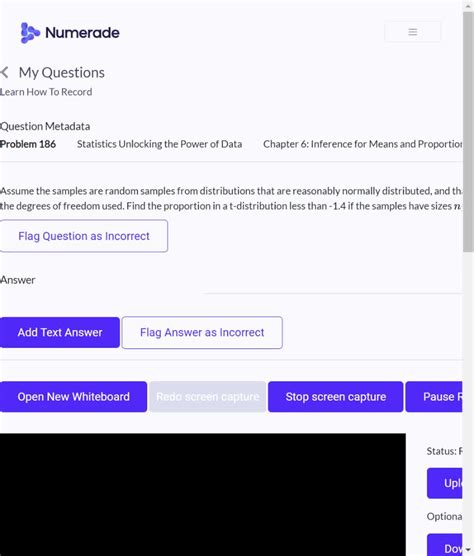Stop screen capture
Image resolution: width=474 pixels, height=556 pixels.
click(x=335, y=397)
